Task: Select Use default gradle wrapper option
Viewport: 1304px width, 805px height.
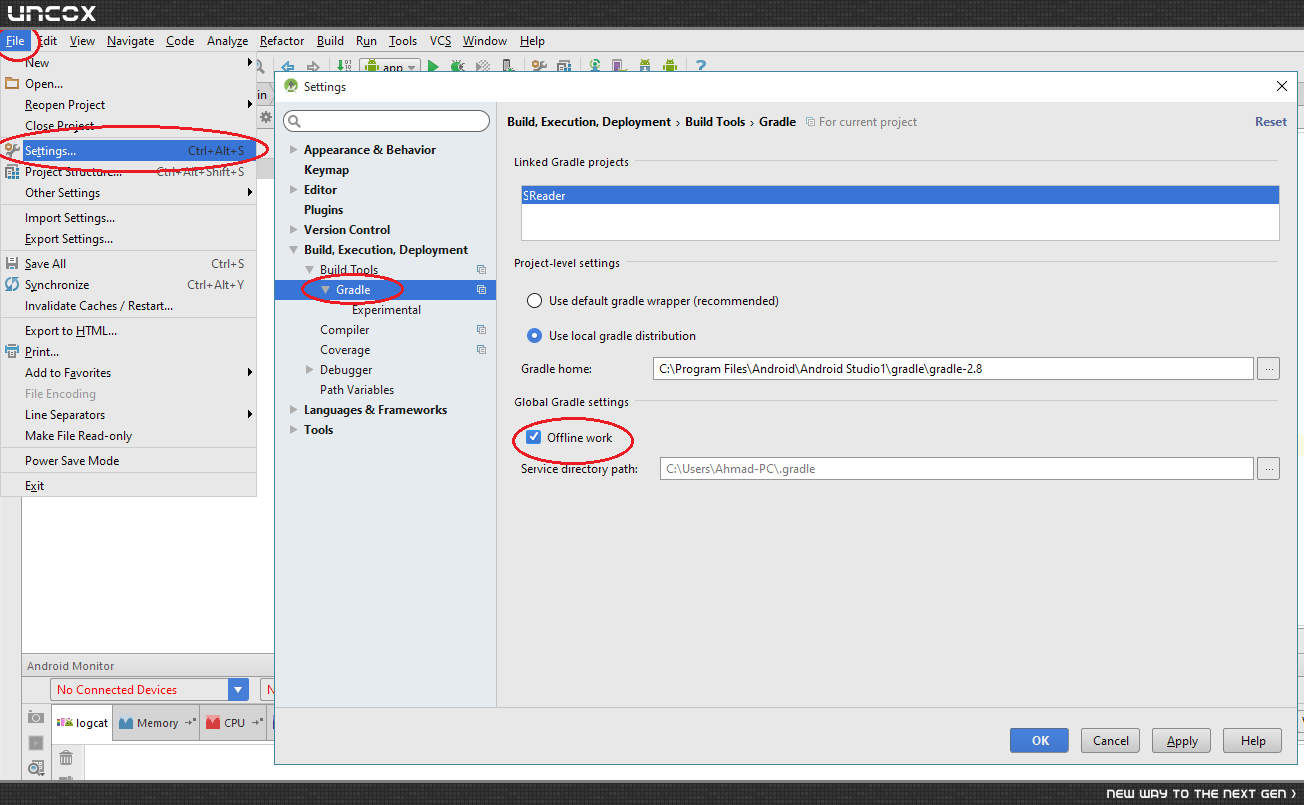Action: click(x=533, y=300)
